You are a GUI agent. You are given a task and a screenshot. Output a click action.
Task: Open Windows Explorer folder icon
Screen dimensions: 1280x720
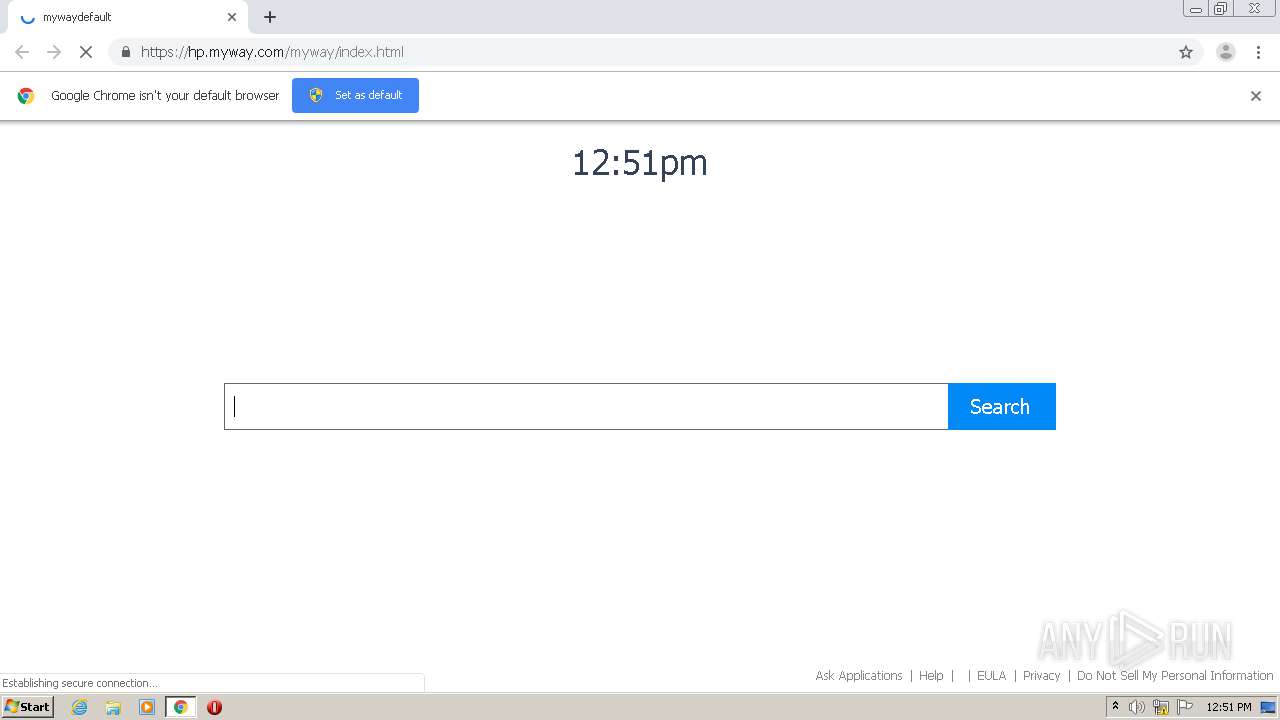point(113,707)
